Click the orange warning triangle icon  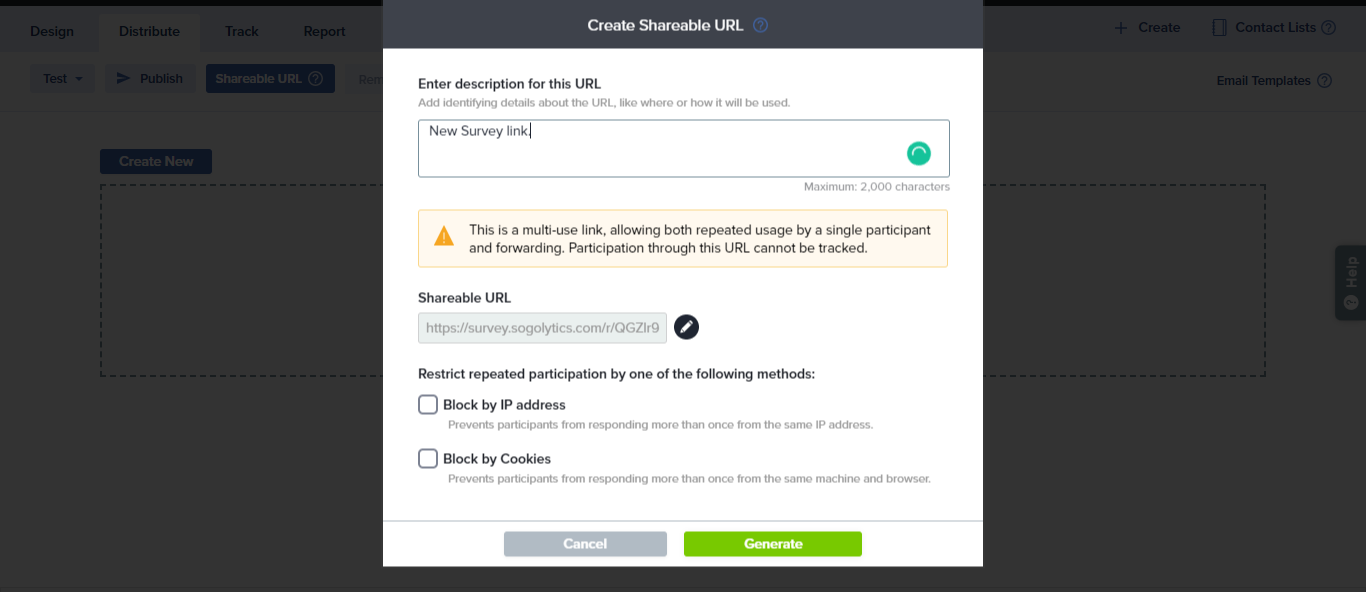[444, 237]
